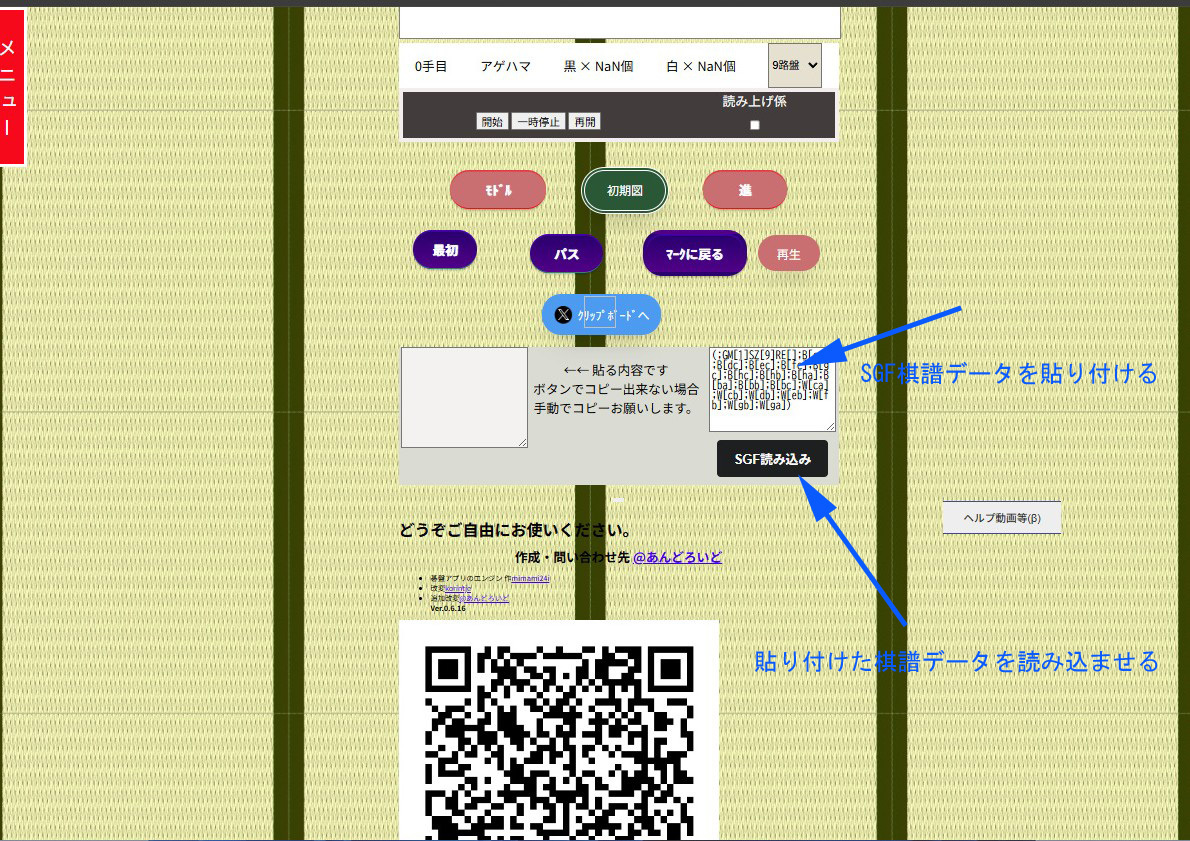Click the 黒 × NaN個 capture count
Viewport: 1190px width, 841px height.
[x=598, y=66]
